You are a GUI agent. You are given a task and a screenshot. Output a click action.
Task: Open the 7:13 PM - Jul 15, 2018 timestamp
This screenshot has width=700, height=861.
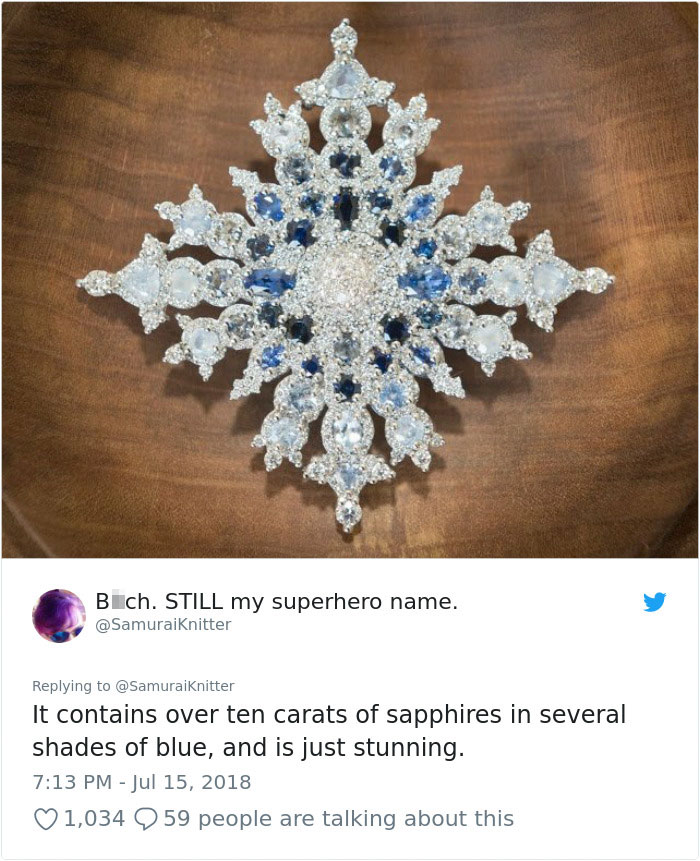coord(142,782)
